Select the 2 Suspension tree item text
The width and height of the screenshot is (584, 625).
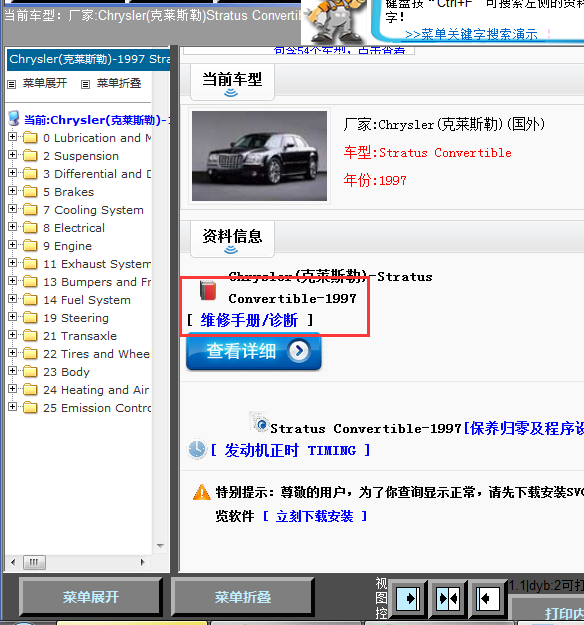click(81, 156)
